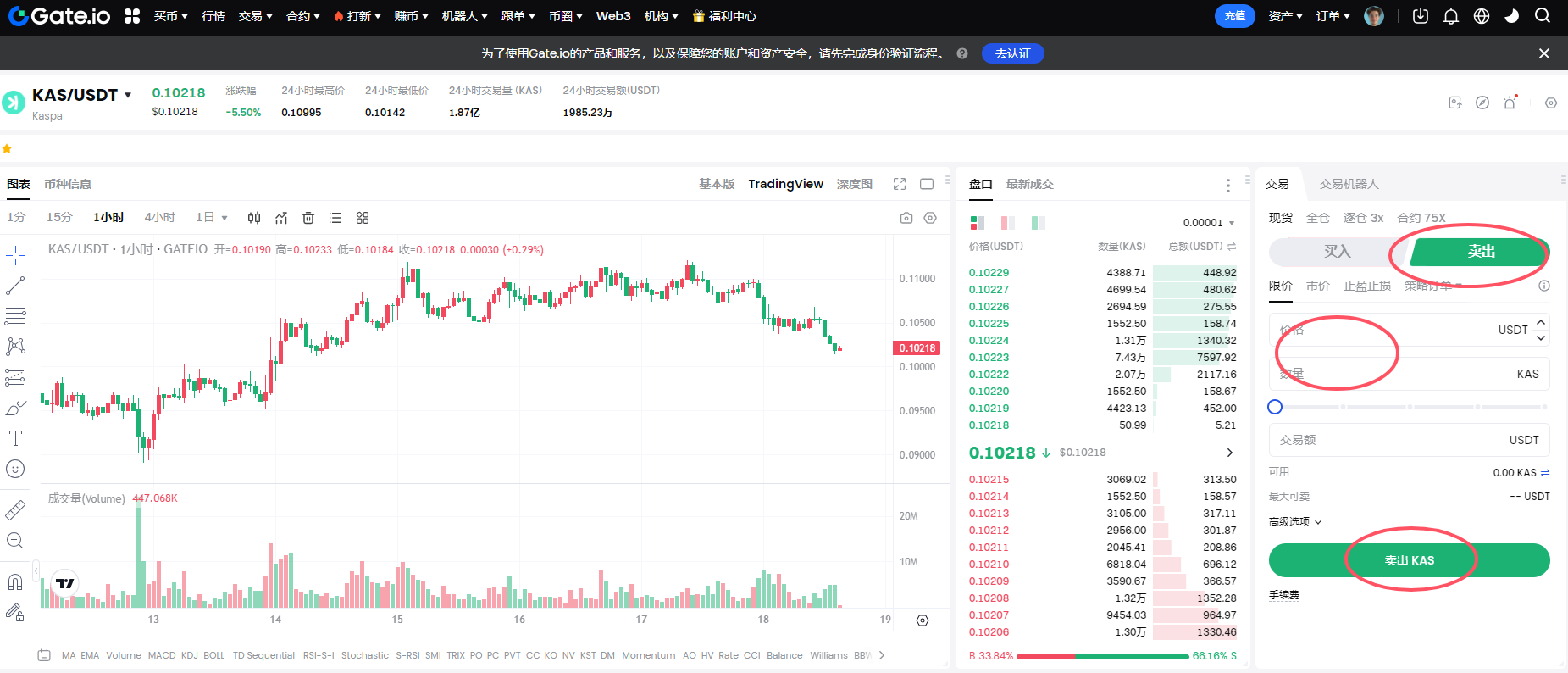Toggle dark mode with moon icon

point(1512,16)
